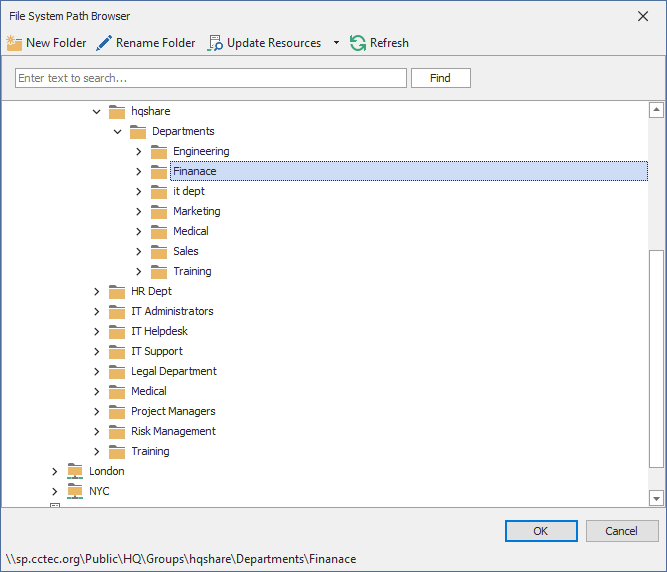The height and width of the screenshot is (572, 667).
Task: Select the Legal Department tree item
Action: [173, 371]
